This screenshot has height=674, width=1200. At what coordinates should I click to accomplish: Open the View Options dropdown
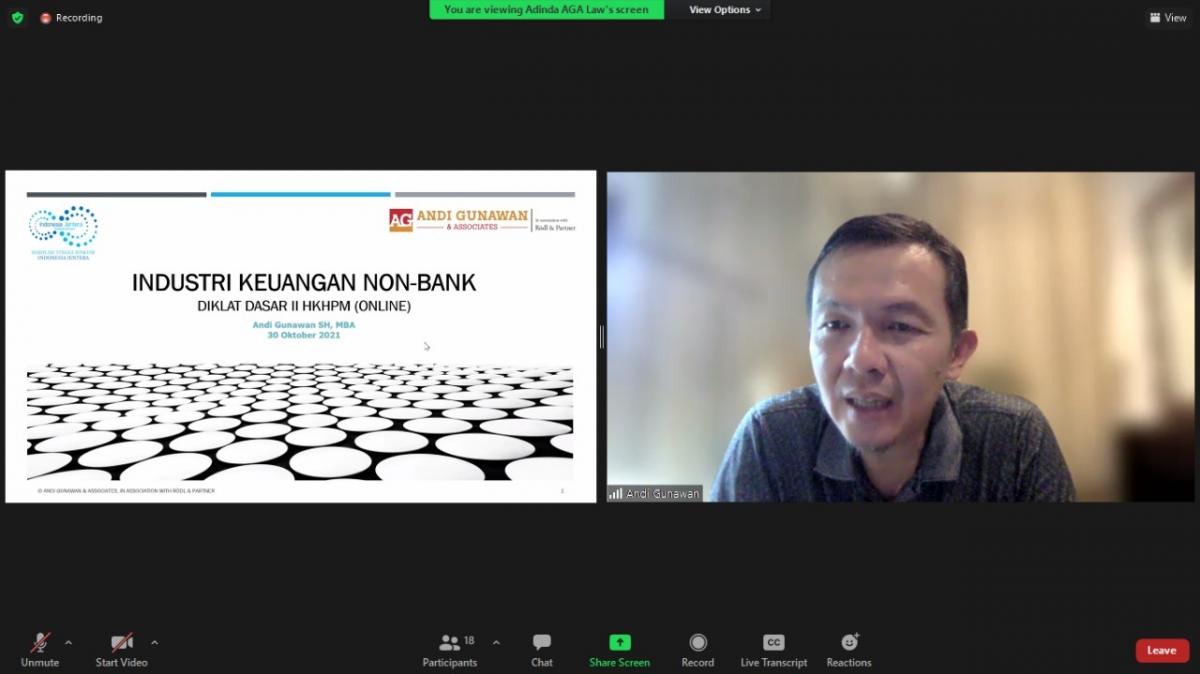click(x=725, y=10)
